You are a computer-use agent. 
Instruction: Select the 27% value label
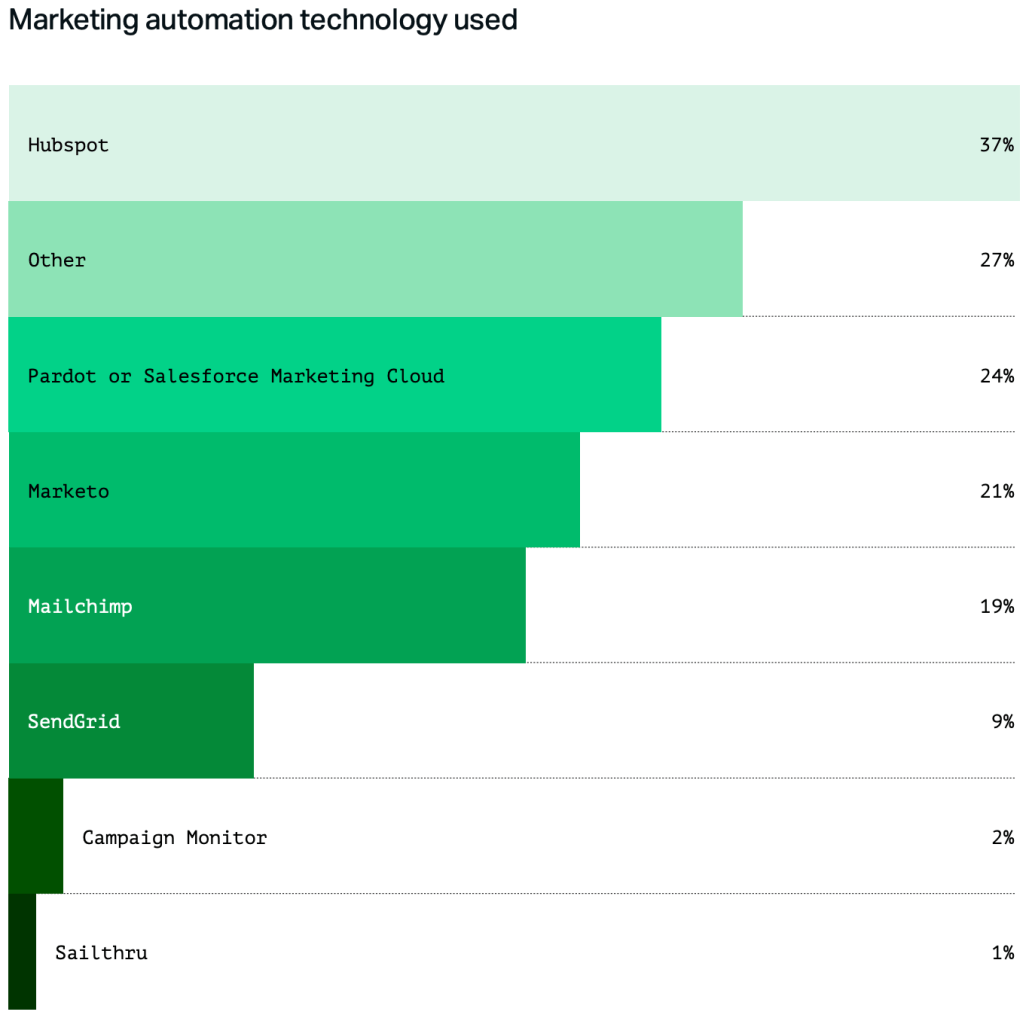click(x=996, y=260)
